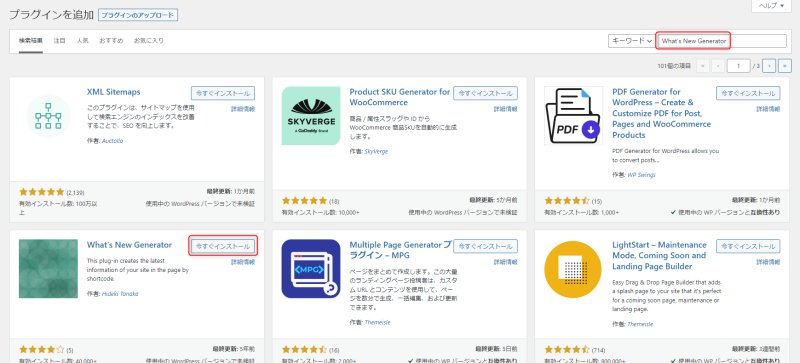800x363 pixels.
Task: Switch to the おすすめ tab
Action: pos(111,41)
